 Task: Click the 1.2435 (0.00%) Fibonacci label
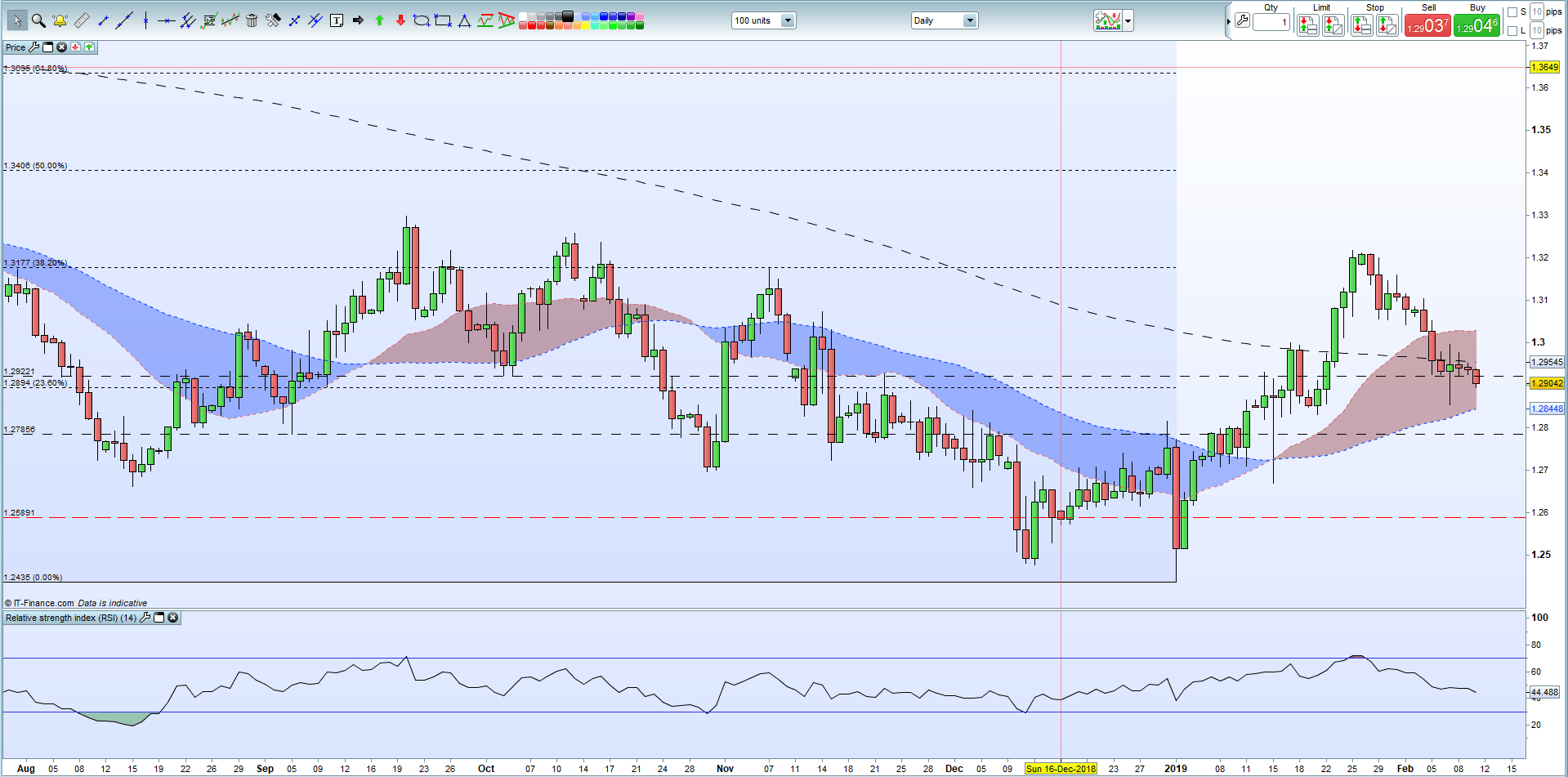pyautogui.click(x=33, y=578)
